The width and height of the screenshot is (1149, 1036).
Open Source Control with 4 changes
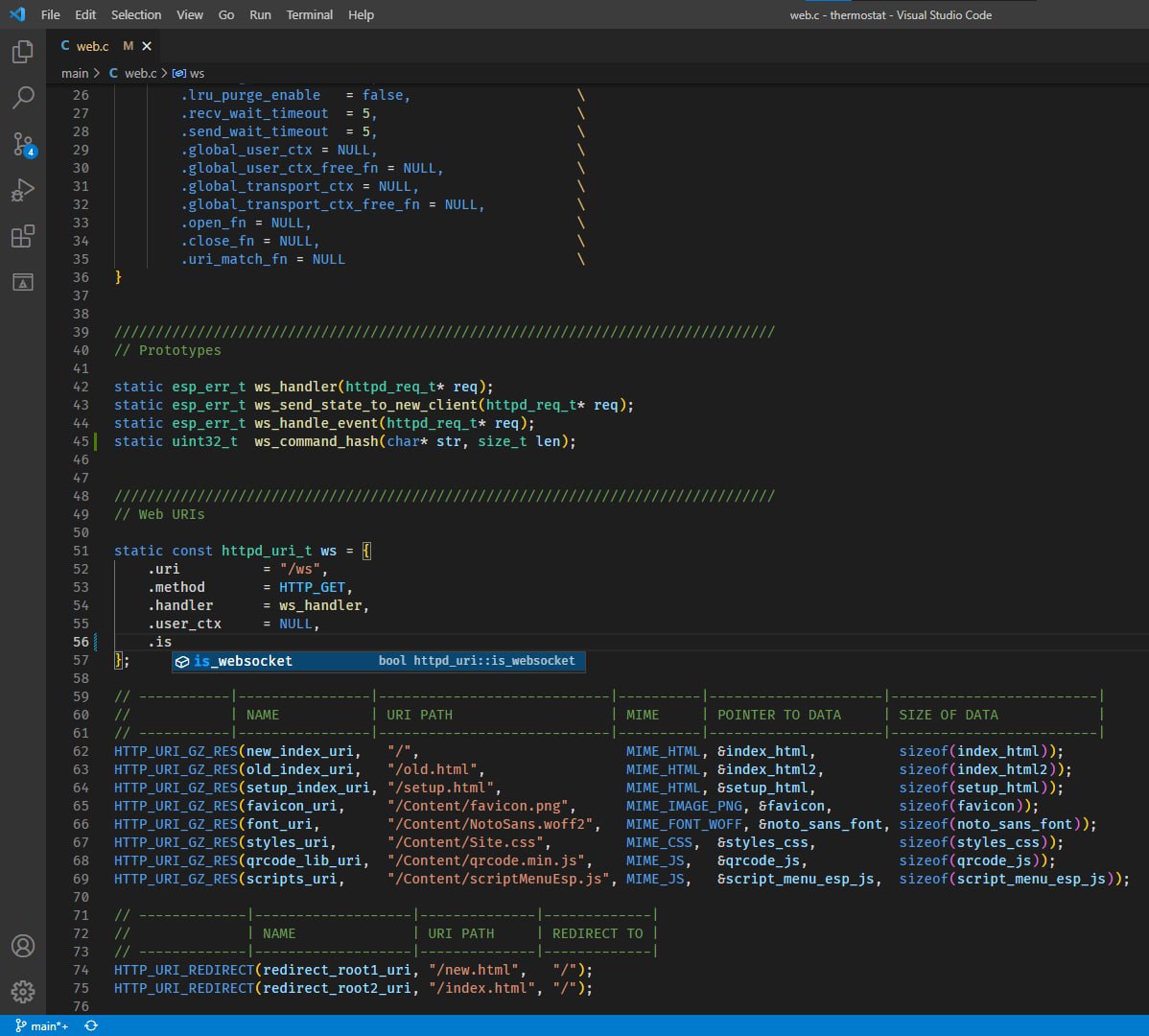coord(23,144)
